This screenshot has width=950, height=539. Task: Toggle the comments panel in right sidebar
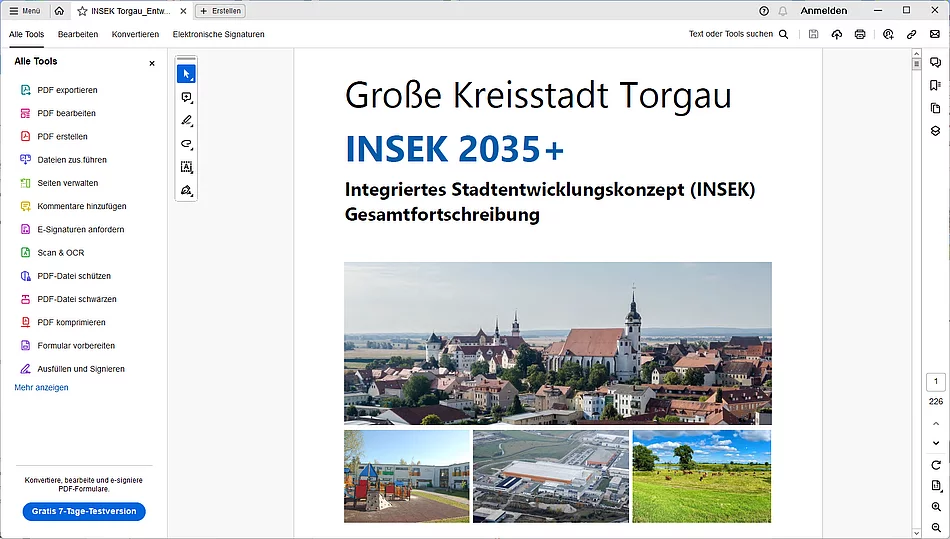[x=935, y=62]
